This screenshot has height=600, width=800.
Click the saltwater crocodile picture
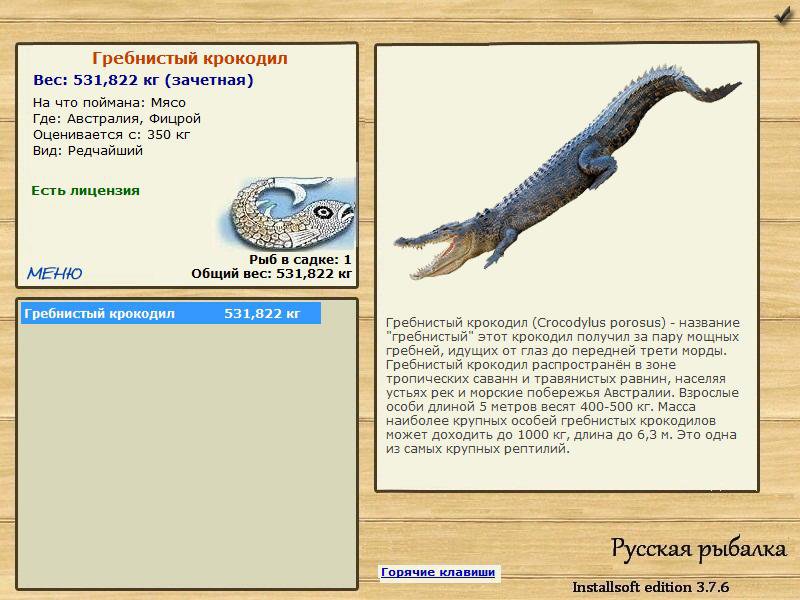567,171
